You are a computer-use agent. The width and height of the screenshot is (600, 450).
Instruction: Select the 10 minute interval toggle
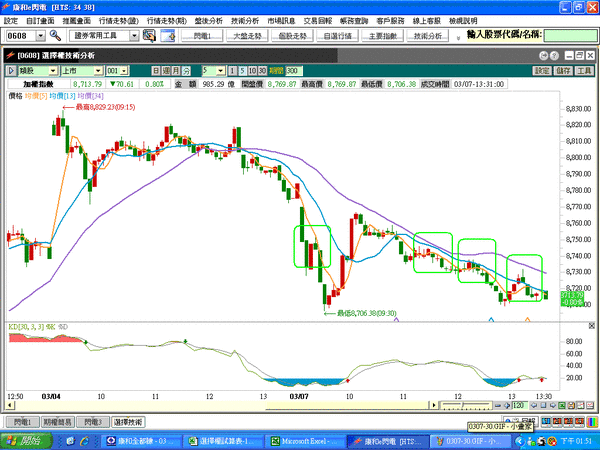coord(253,71)
